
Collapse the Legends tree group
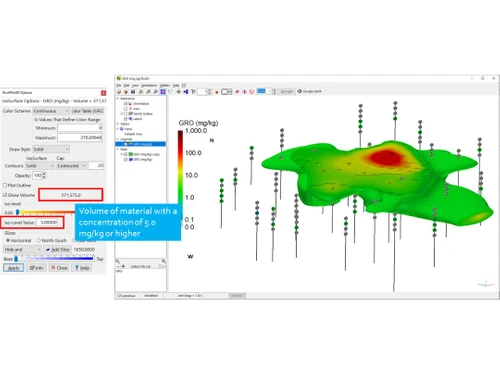(x=117, y=139)
